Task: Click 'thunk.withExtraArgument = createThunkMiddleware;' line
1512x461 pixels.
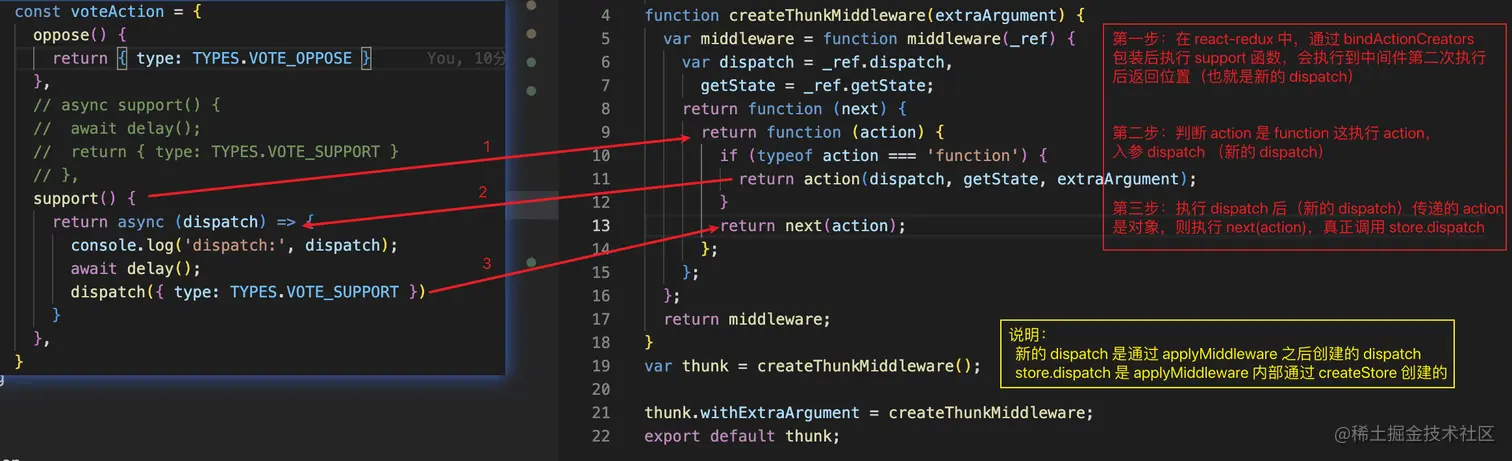Action: coord(869,412)
